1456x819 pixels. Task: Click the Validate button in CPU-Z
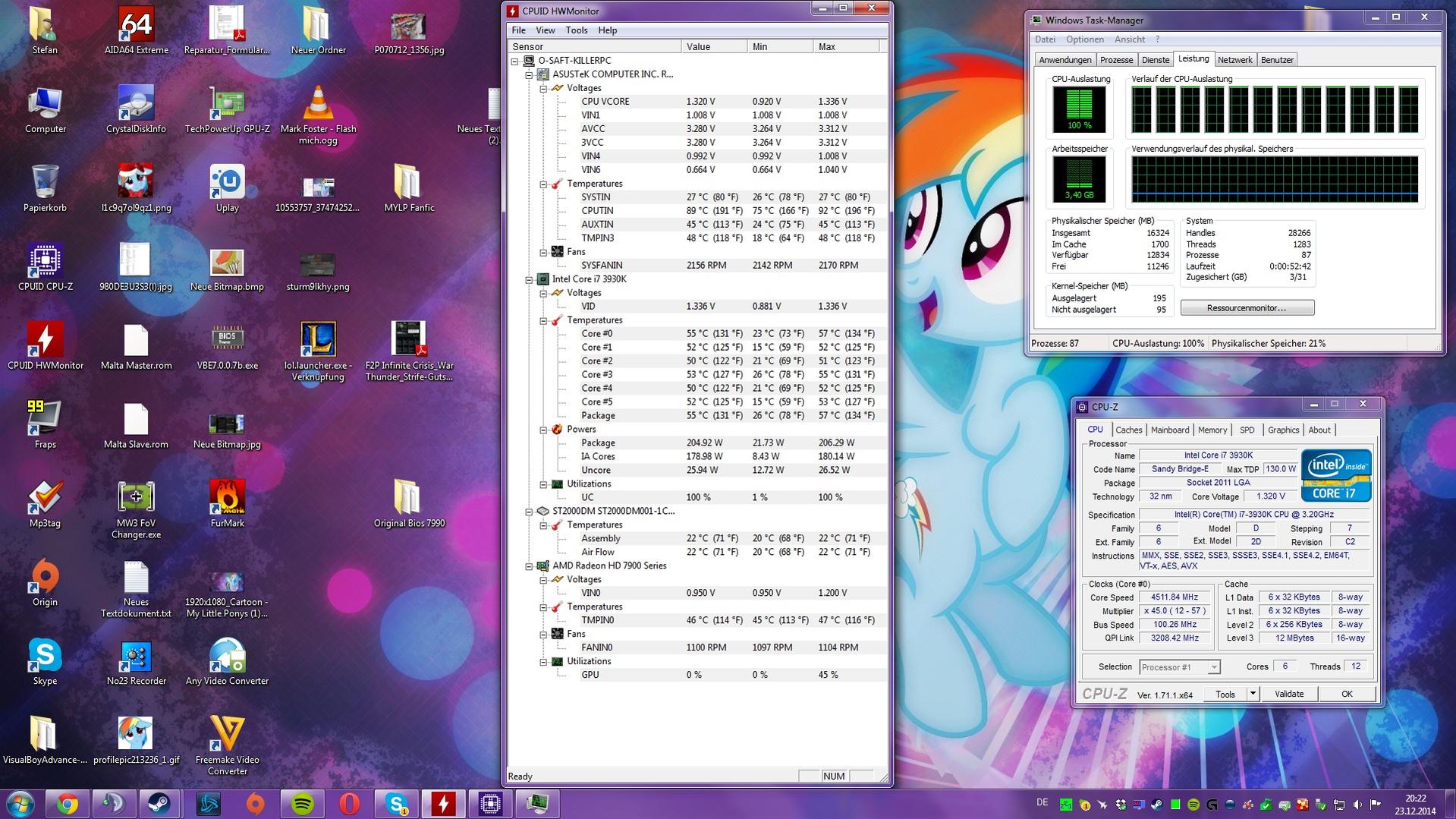click(x=1289, y=694)
